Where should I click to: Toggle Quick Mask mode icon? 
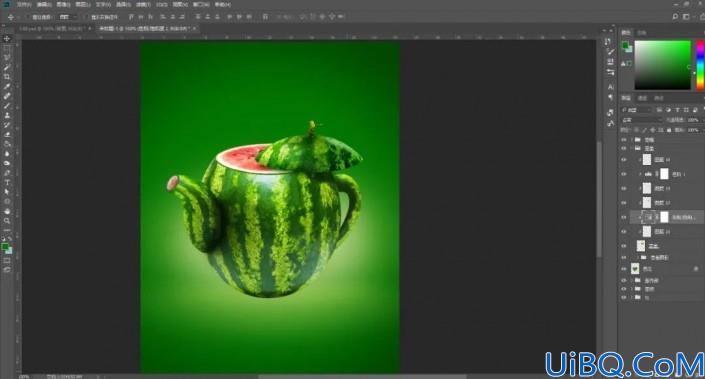pos(7,260)
